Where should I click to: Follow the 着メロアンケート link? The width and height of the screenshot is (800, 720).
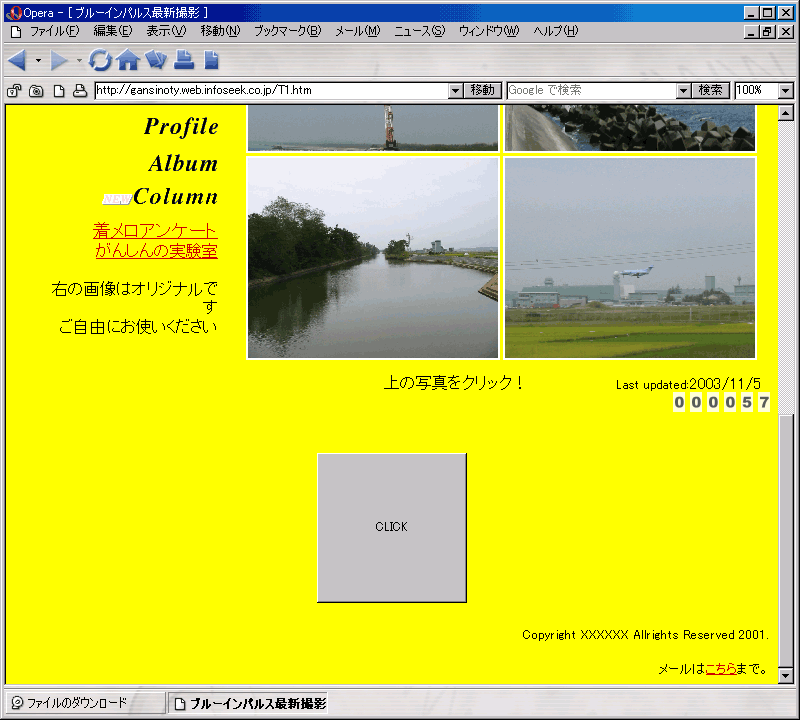point(155,231)
